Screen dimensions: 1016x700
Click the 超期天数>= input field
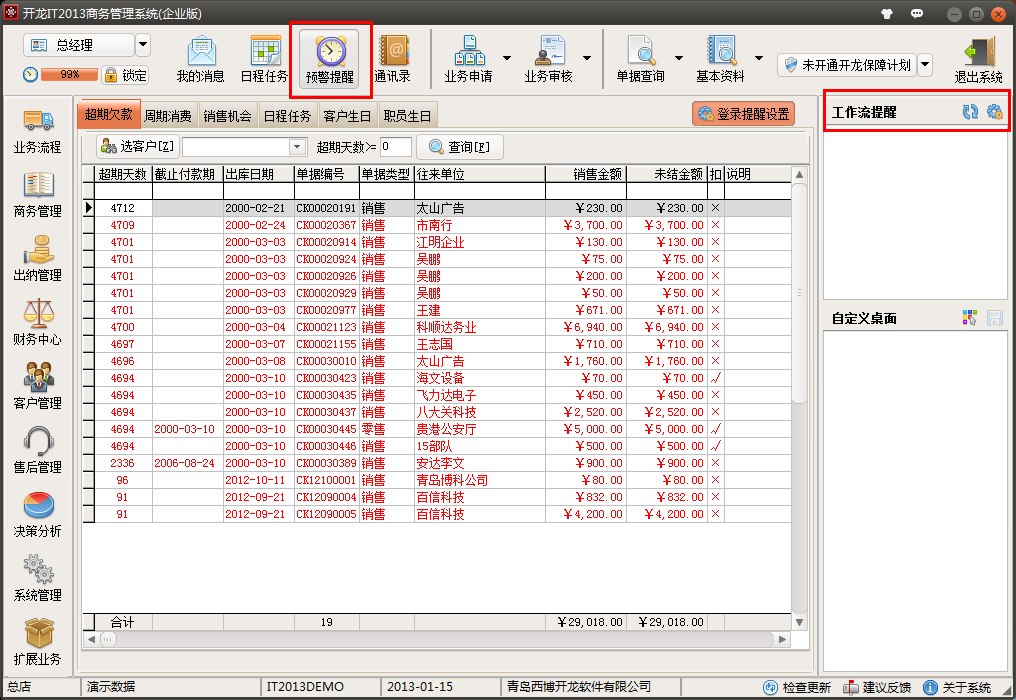(x=395, y=146)
